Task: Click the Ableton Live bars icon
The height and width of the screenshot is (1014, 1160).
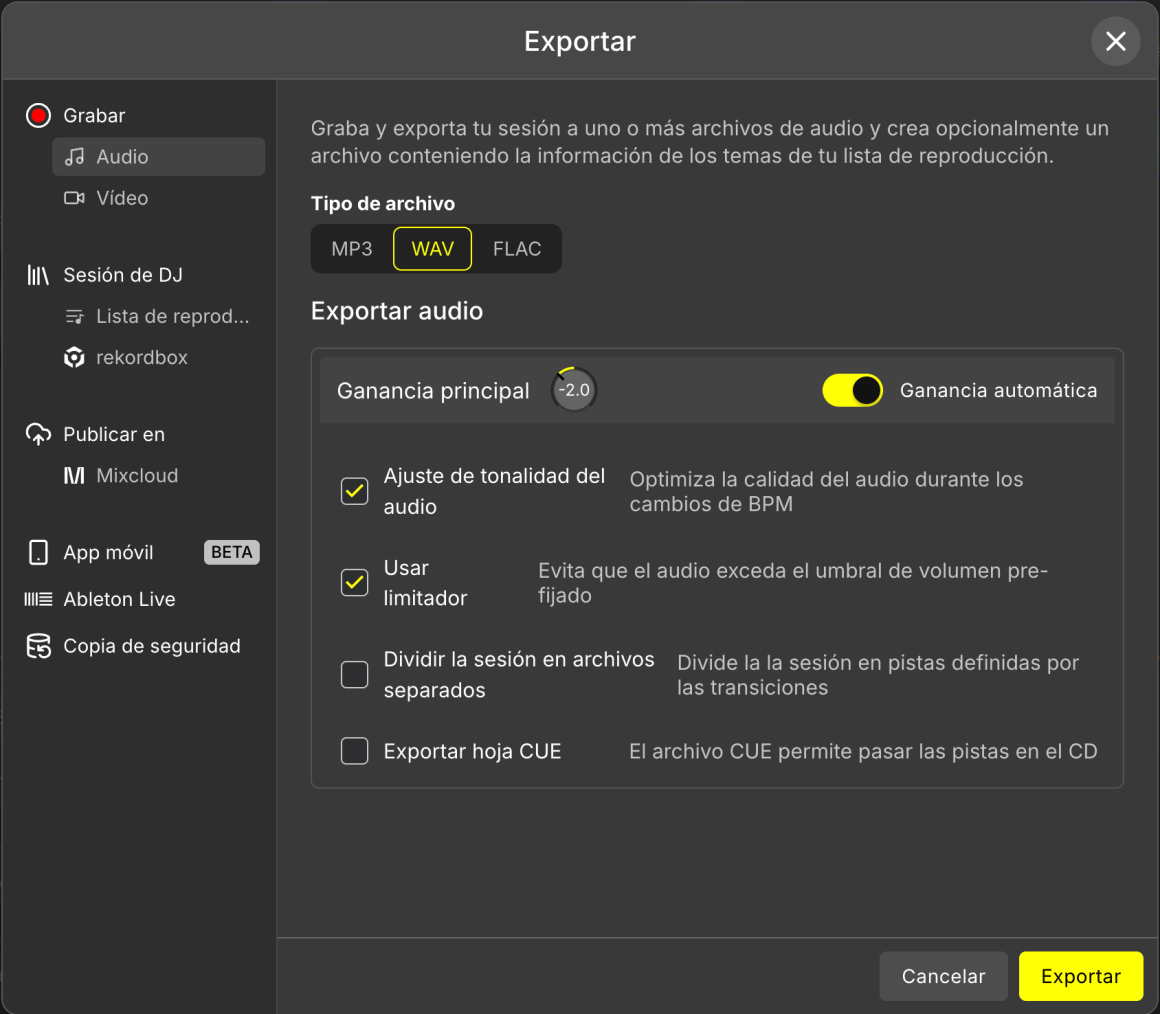Action: 38,599
